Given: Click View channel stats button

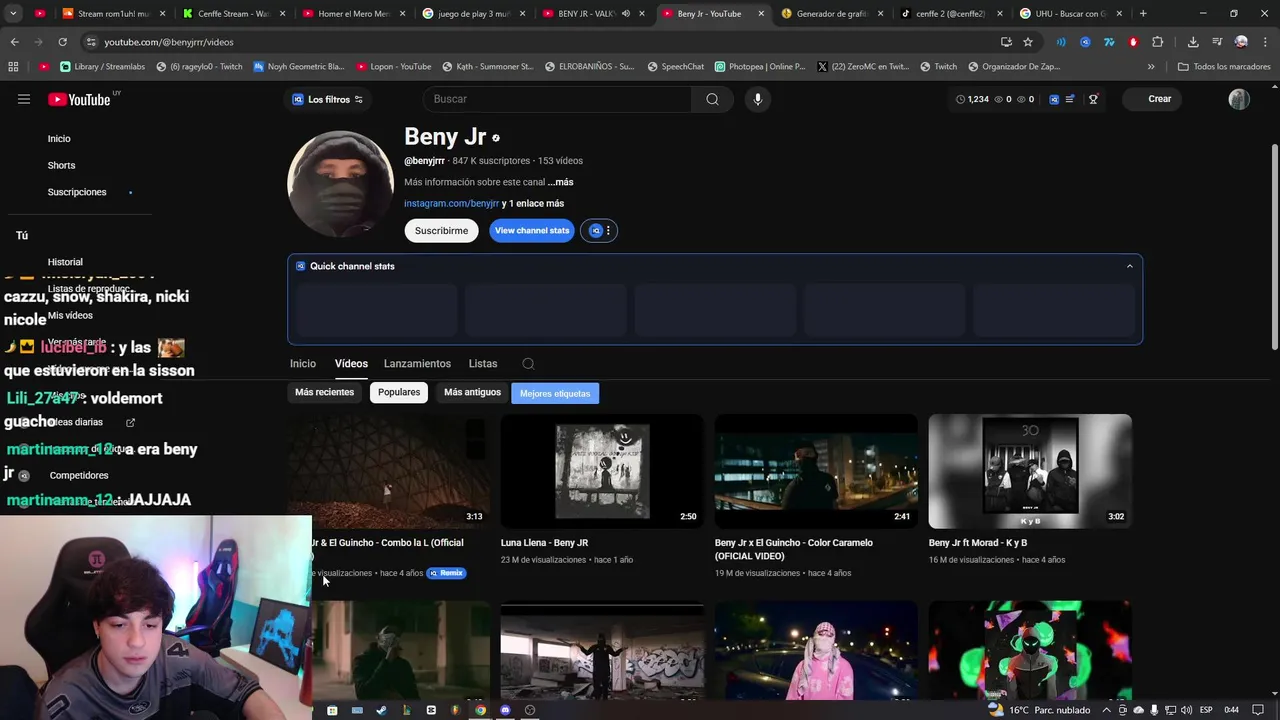Looking at the screenshot, I should [532, 231].
